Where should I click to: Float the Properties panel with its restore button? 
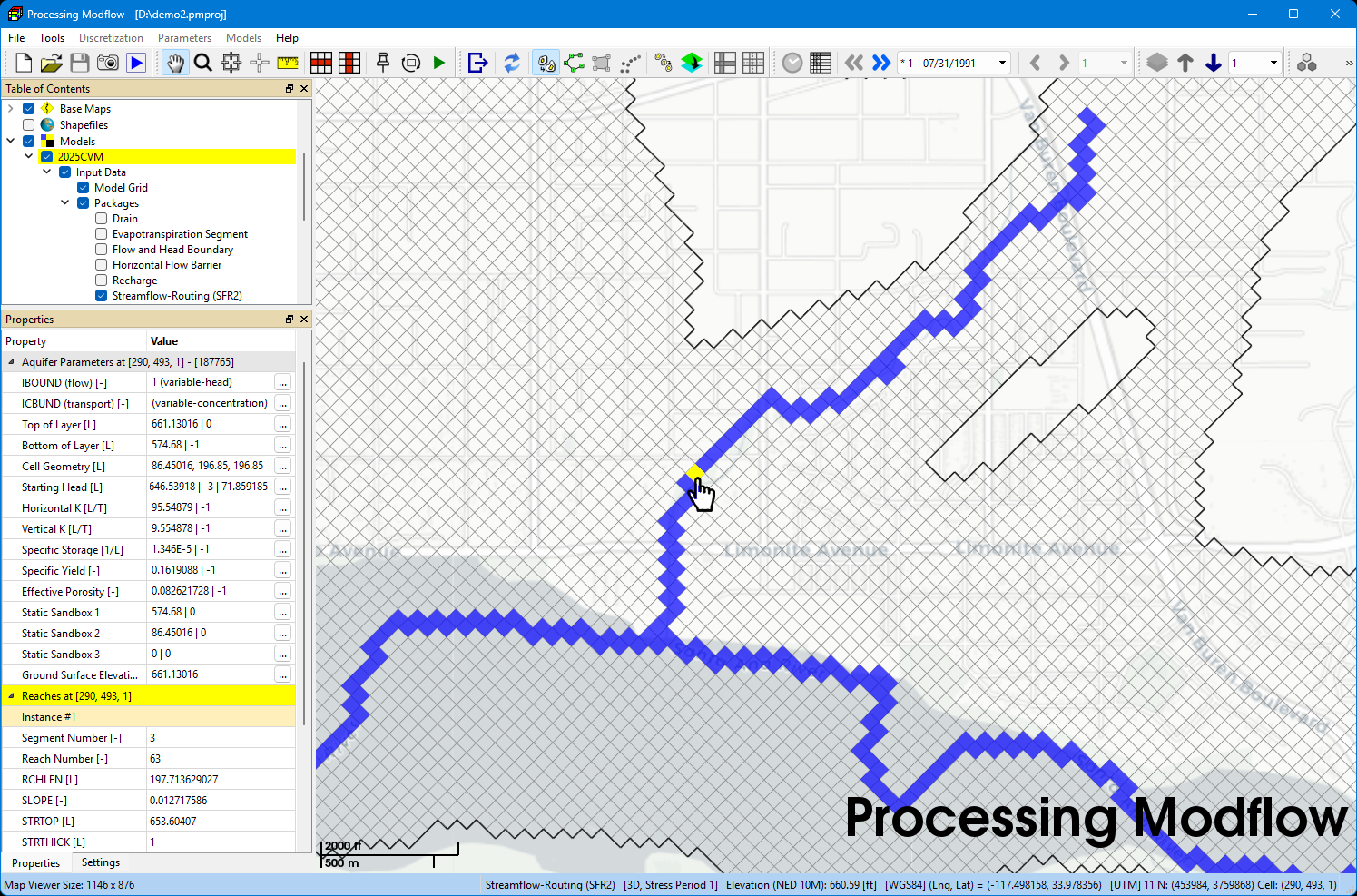click(x=290, y=320)
